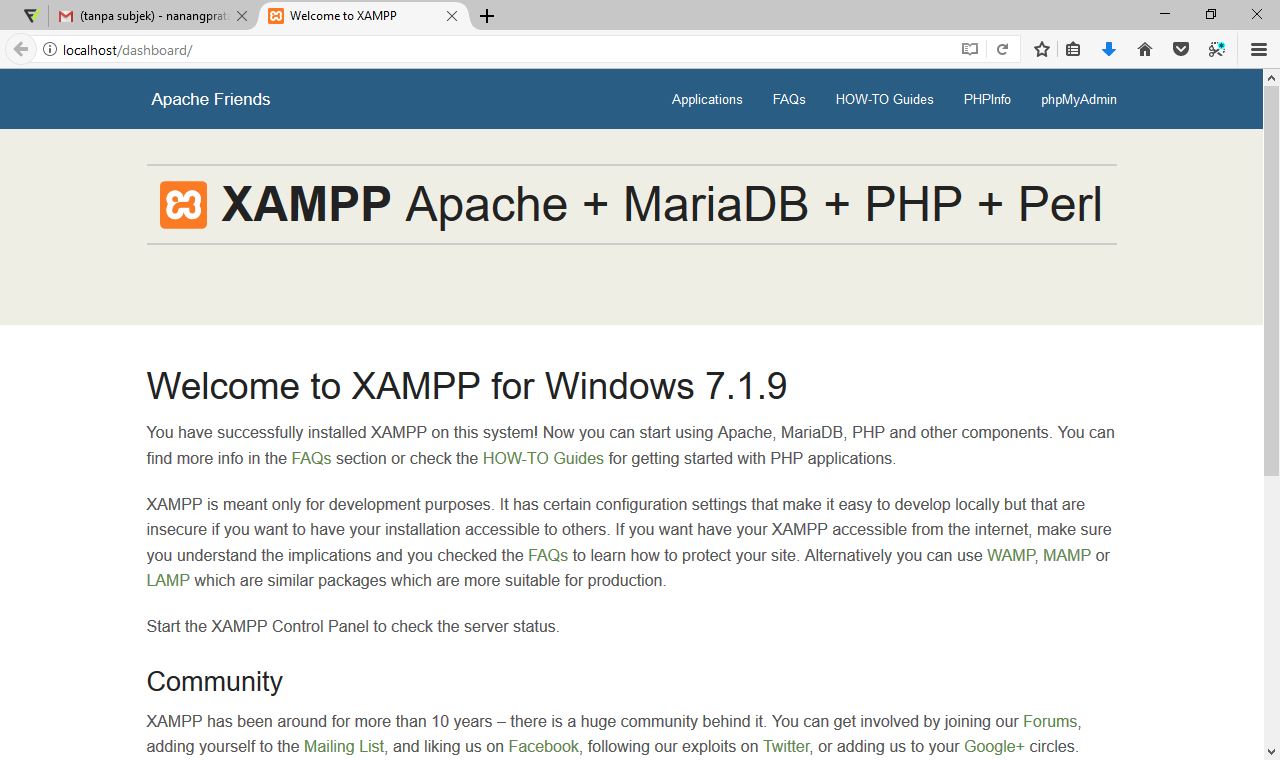Open phpMyAdmin from the navigation bar

[x=1078, y=99]
